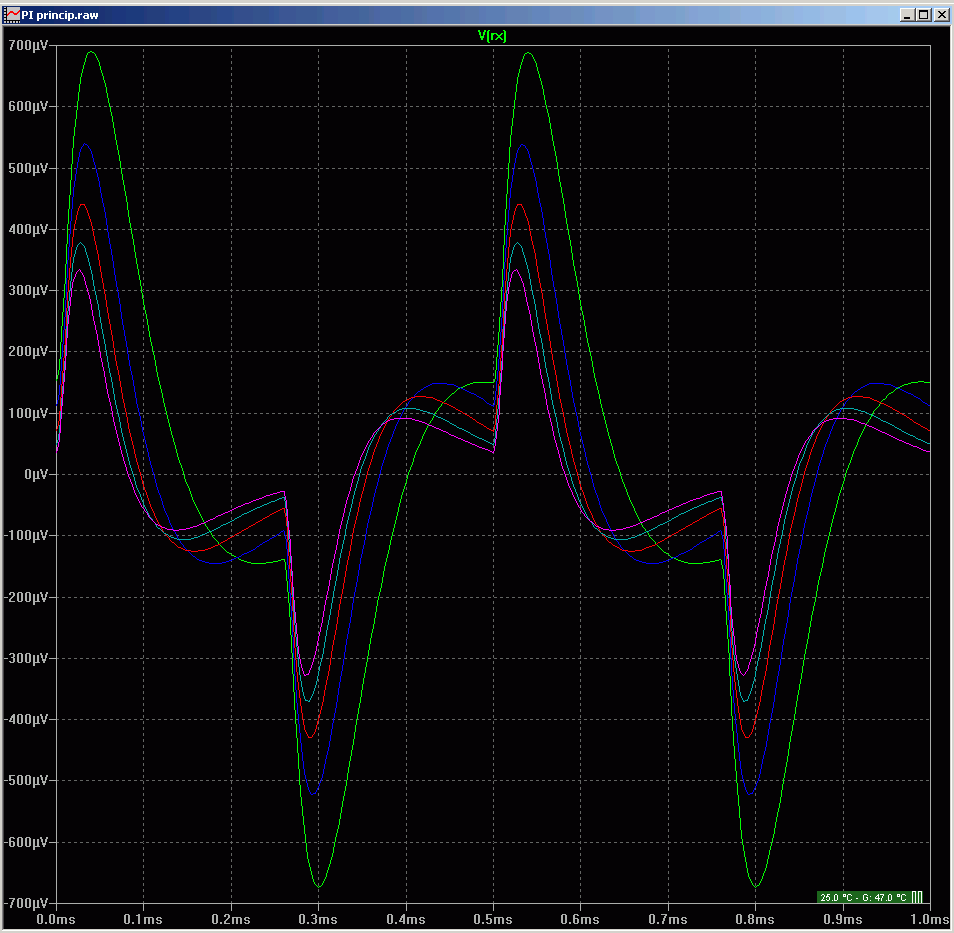The height and width of the screenshot is (933, 954).
Task: Open the waveform window system menu icon
Action: click(12, 14)
